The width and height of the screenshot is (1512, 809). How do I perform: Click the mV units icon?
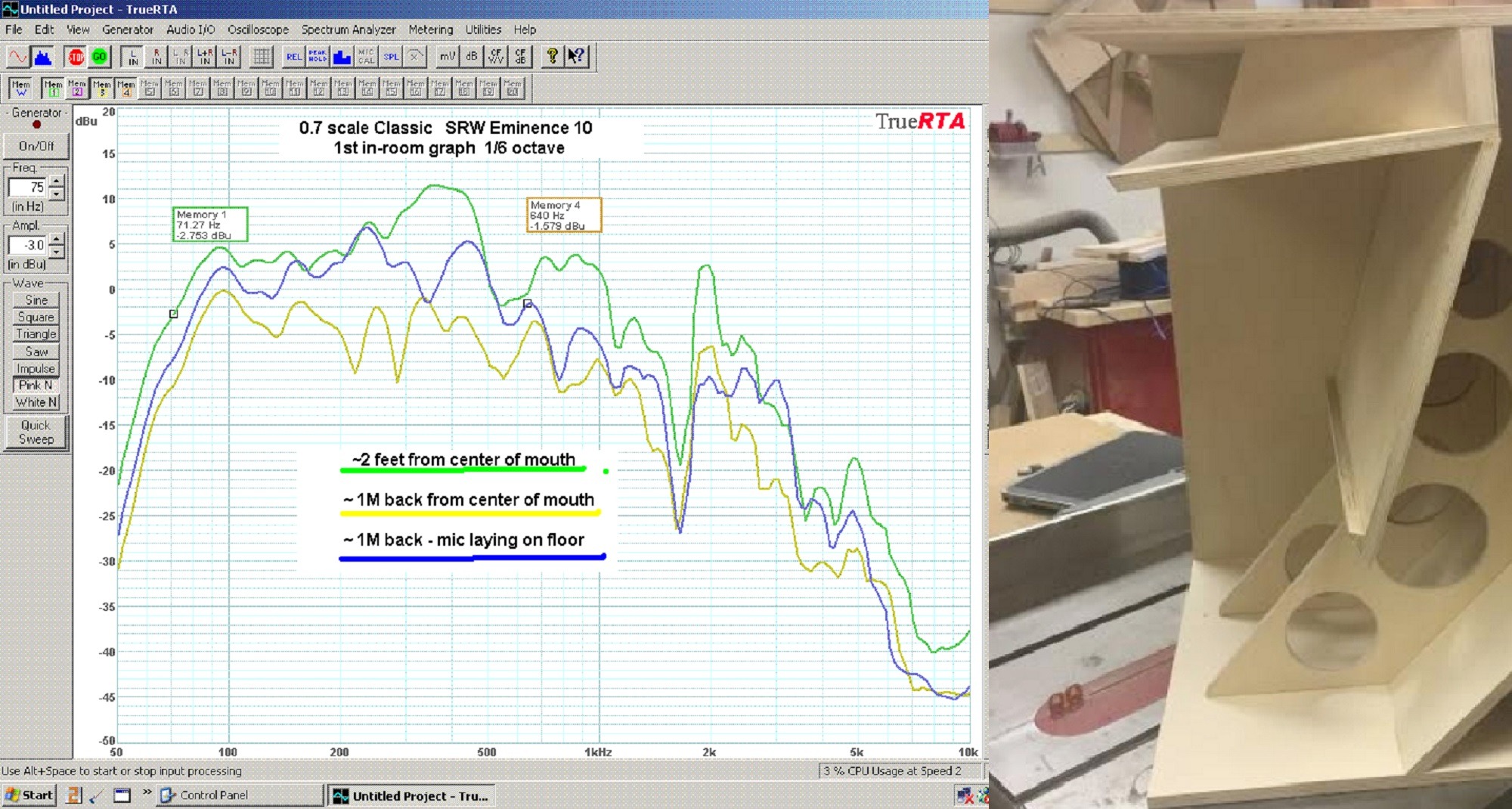448,57
